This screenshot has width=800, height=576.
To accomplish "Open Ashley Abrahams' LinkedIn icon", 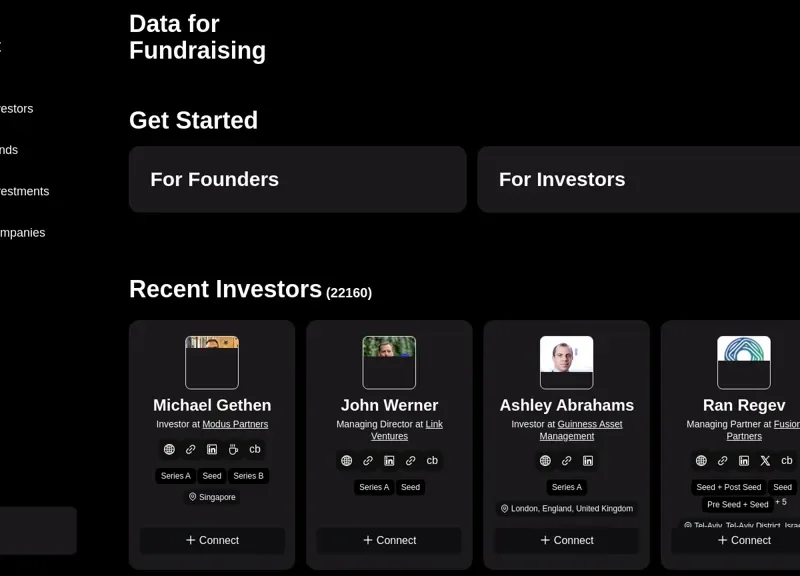I will (588, 461).
